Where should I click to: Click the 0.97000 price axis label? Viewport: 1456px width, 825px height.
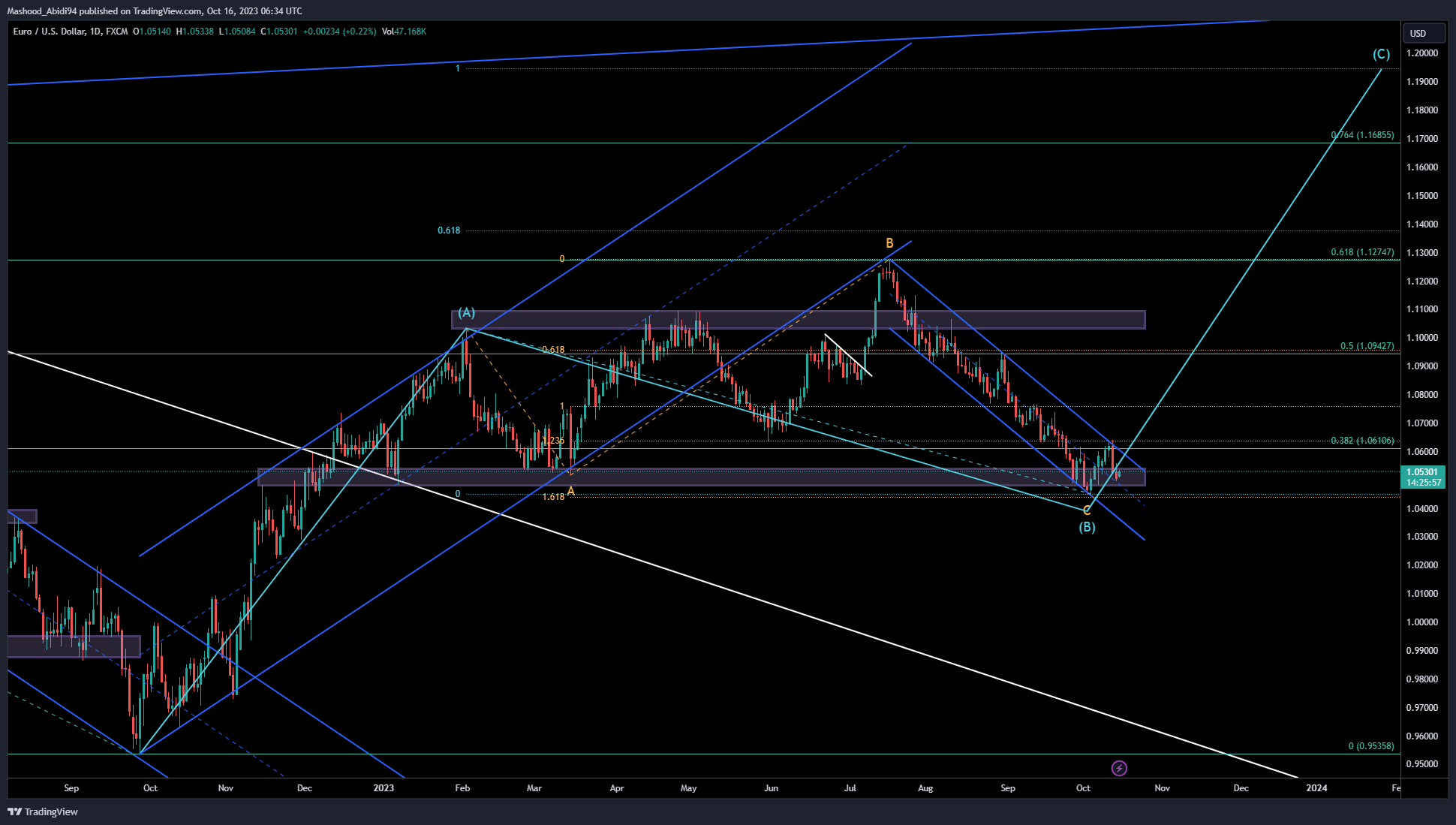pos(1422,708)
